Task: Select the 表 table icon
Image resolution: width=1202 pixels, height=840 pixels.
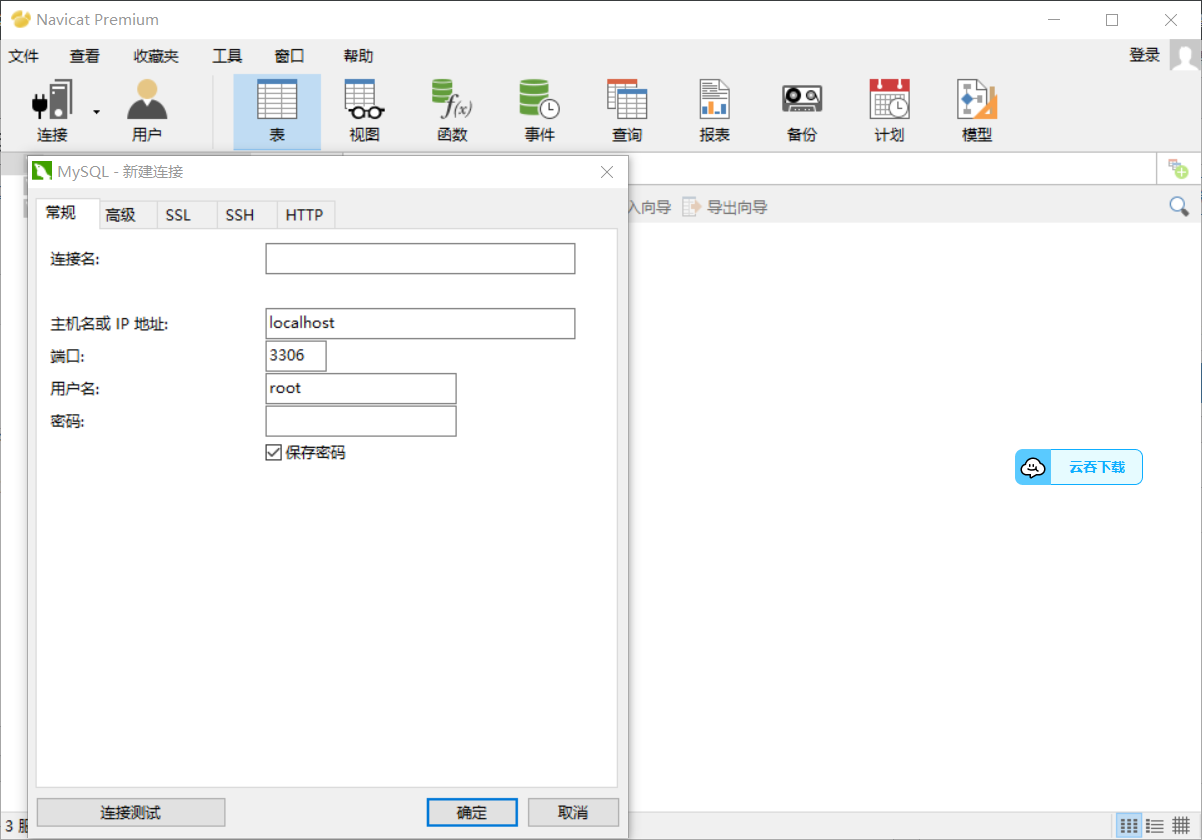Action: (x=277, y=101)
